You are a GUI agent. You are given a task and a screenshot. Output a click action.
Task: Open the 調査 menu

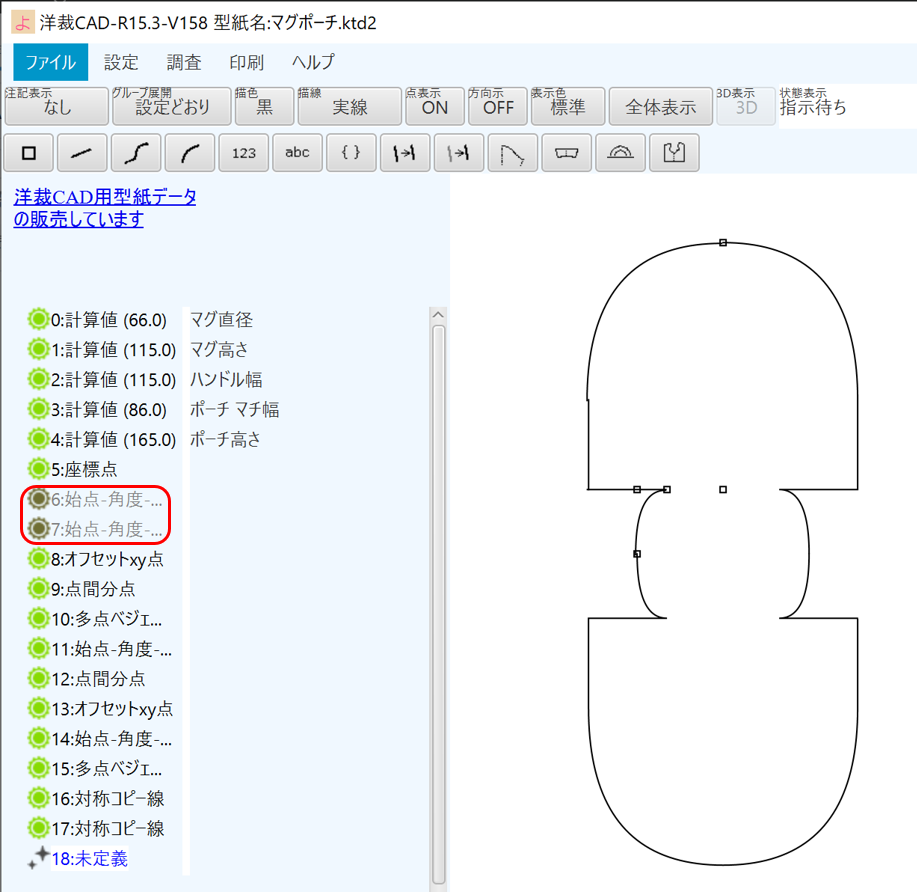(x=184, y=61)
